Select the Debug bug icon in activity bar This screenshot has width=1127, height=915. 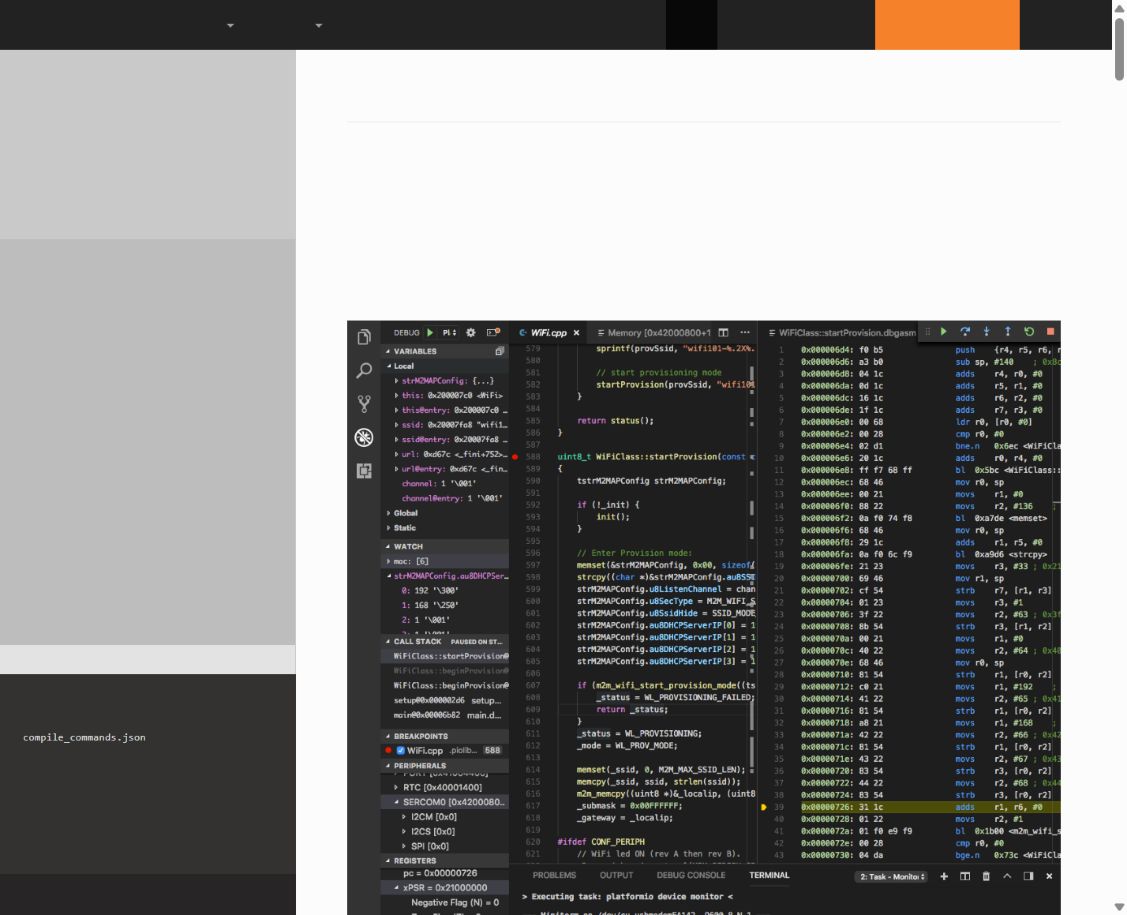pos(364,437)
